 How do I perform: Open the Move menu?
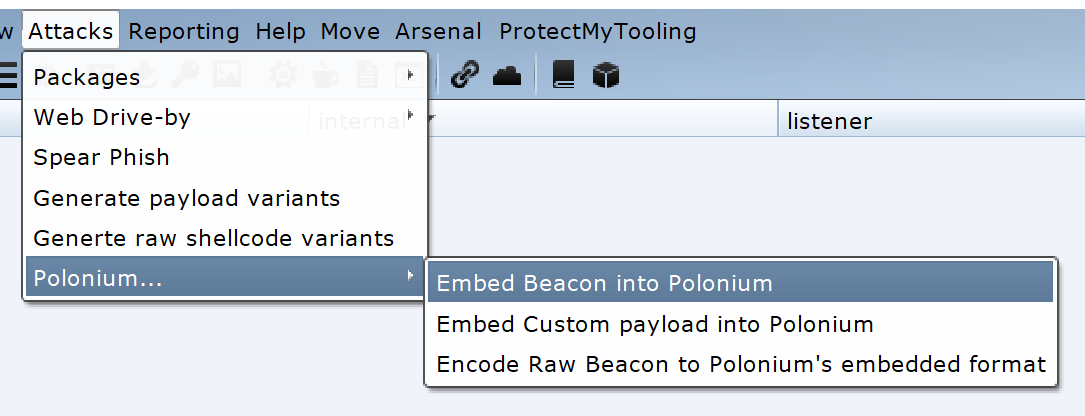pyautogui.click(x=350, y=31)
